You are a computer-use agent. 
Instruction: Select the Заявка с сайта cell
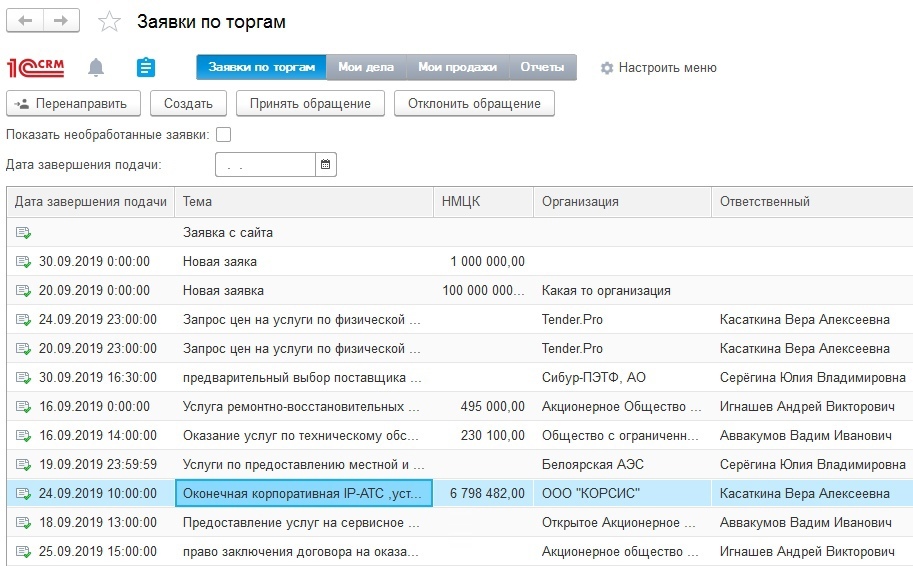[304, 233]
